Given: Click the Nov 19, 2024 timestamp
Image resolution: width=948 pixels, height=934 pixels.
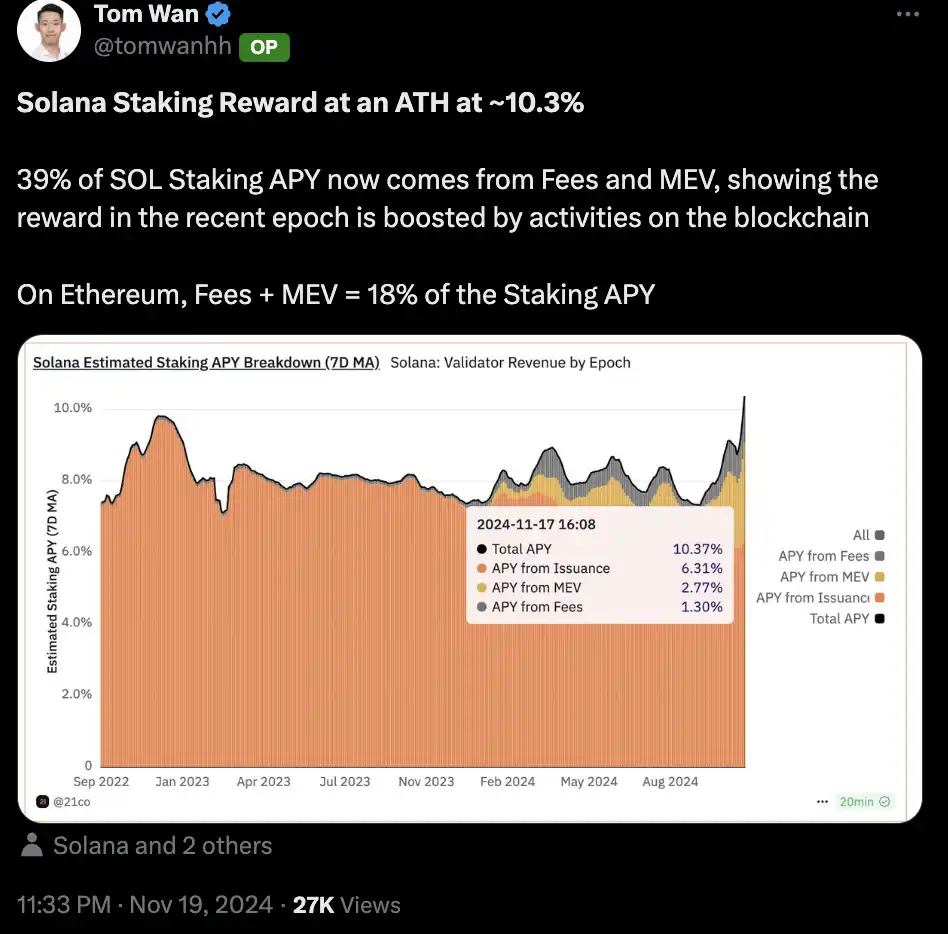Looking at the screenshot, I should [201, 905].
